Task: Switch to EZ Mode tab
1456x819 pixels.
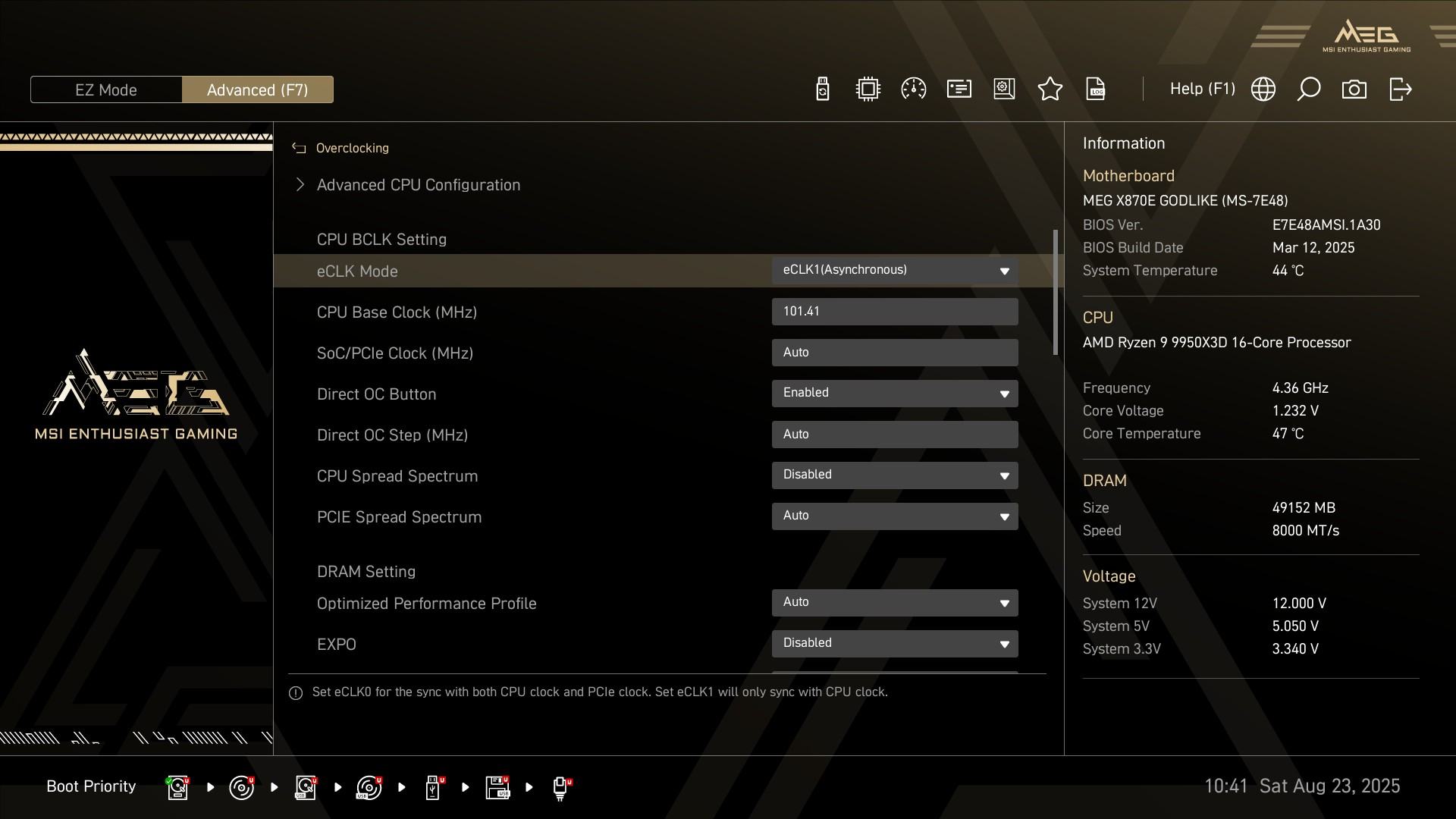Action: [106, 89]
